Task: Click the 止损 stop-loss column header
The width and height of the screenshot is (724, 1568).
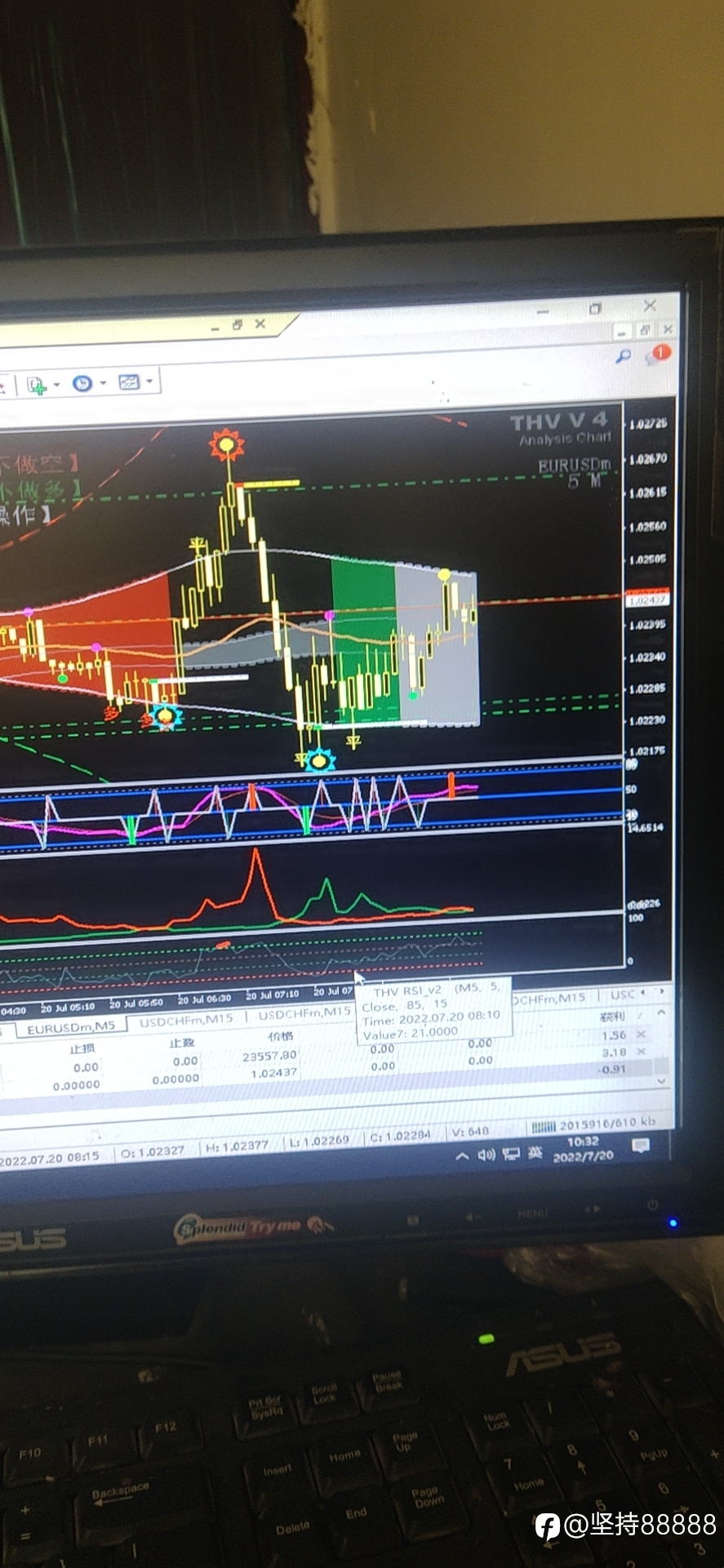Action: pos(82,1049)
